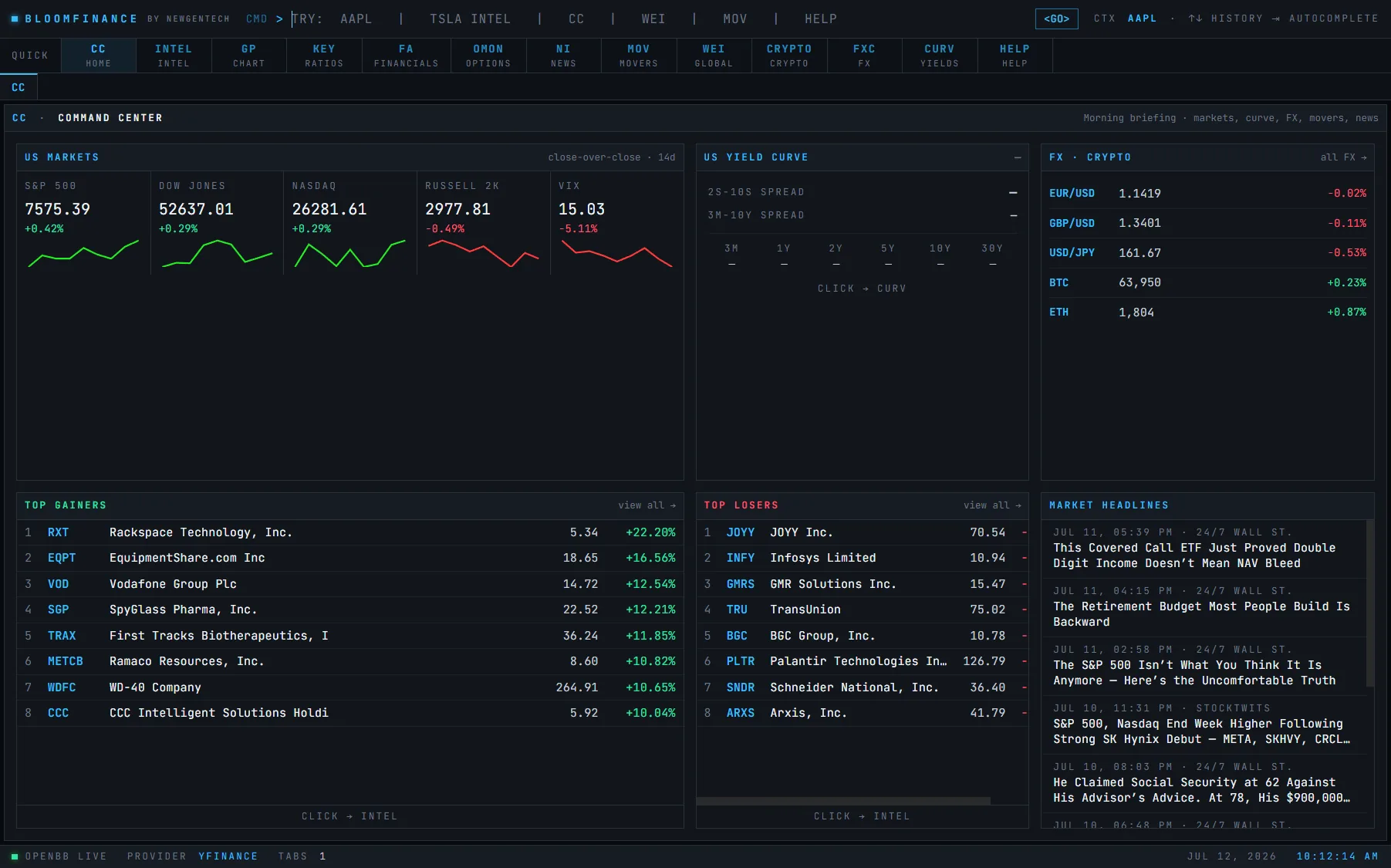Click TRU ticker in Top Losers
This screenshot has height=868, width=1391.
[737, 610]
